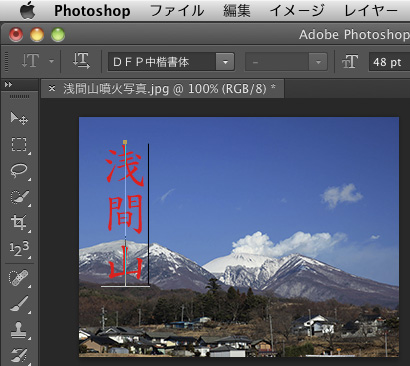Click the text anchor point handle
Screen dimensions: 410x366
pos(125,142)
